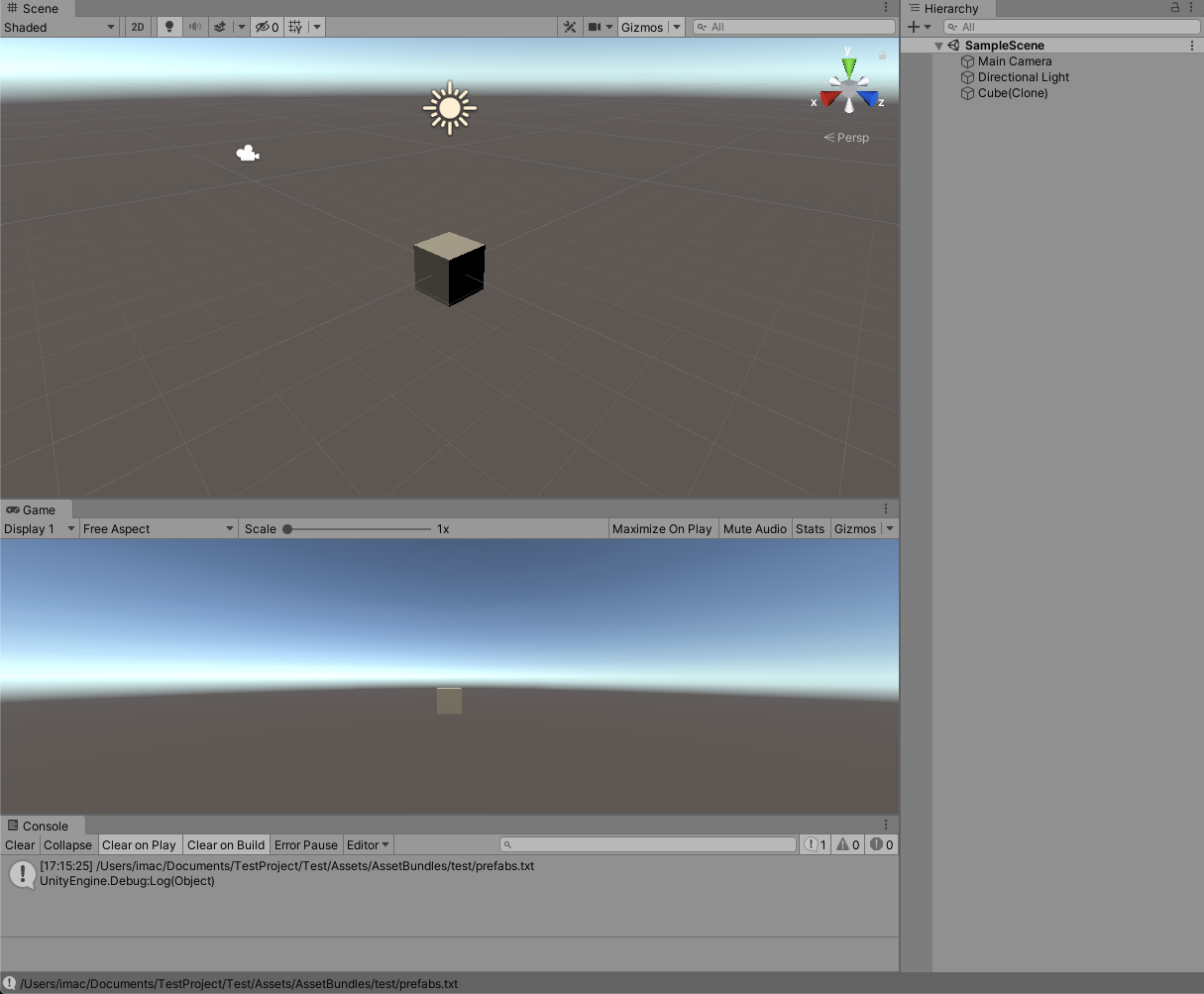1204x994 pixels.
Task: Select Main Camera in Hierarchy
Action: click(1015, 61)
